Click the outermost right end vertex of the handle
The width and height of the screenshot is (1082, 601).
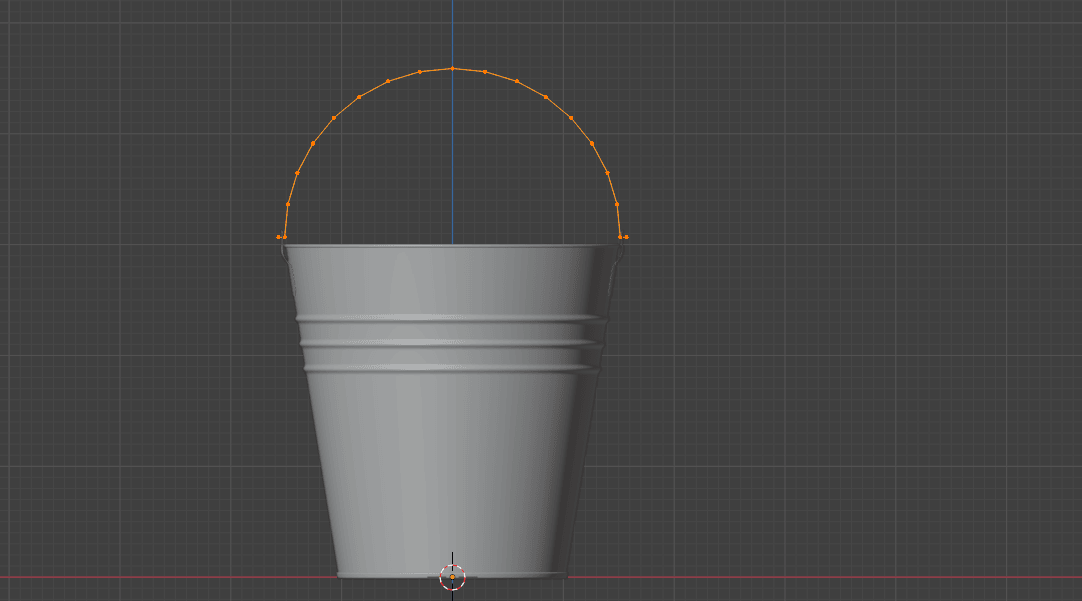626,237
